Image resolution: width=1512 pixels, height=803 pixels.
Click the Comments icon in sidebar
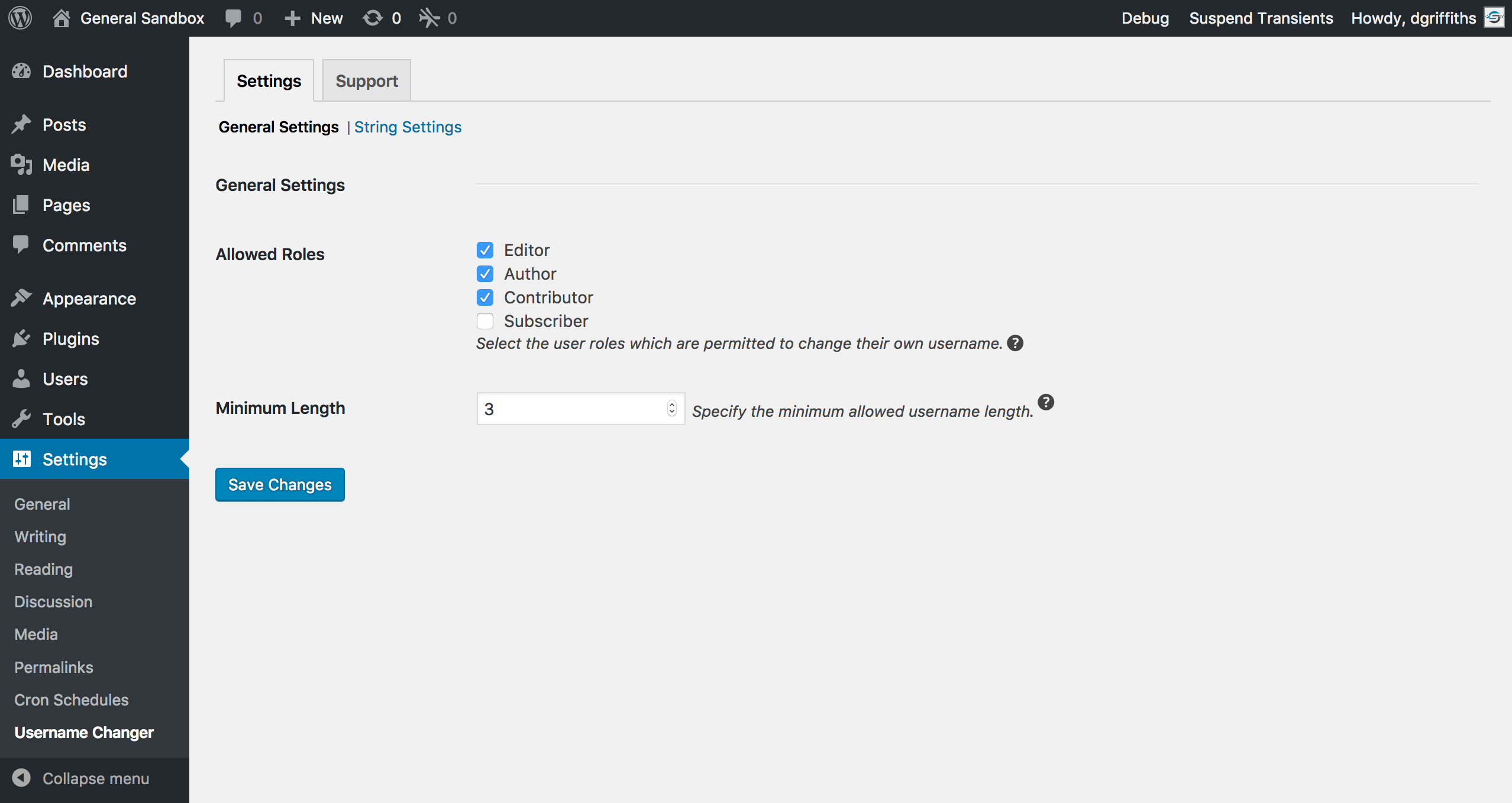coord(22,245)
